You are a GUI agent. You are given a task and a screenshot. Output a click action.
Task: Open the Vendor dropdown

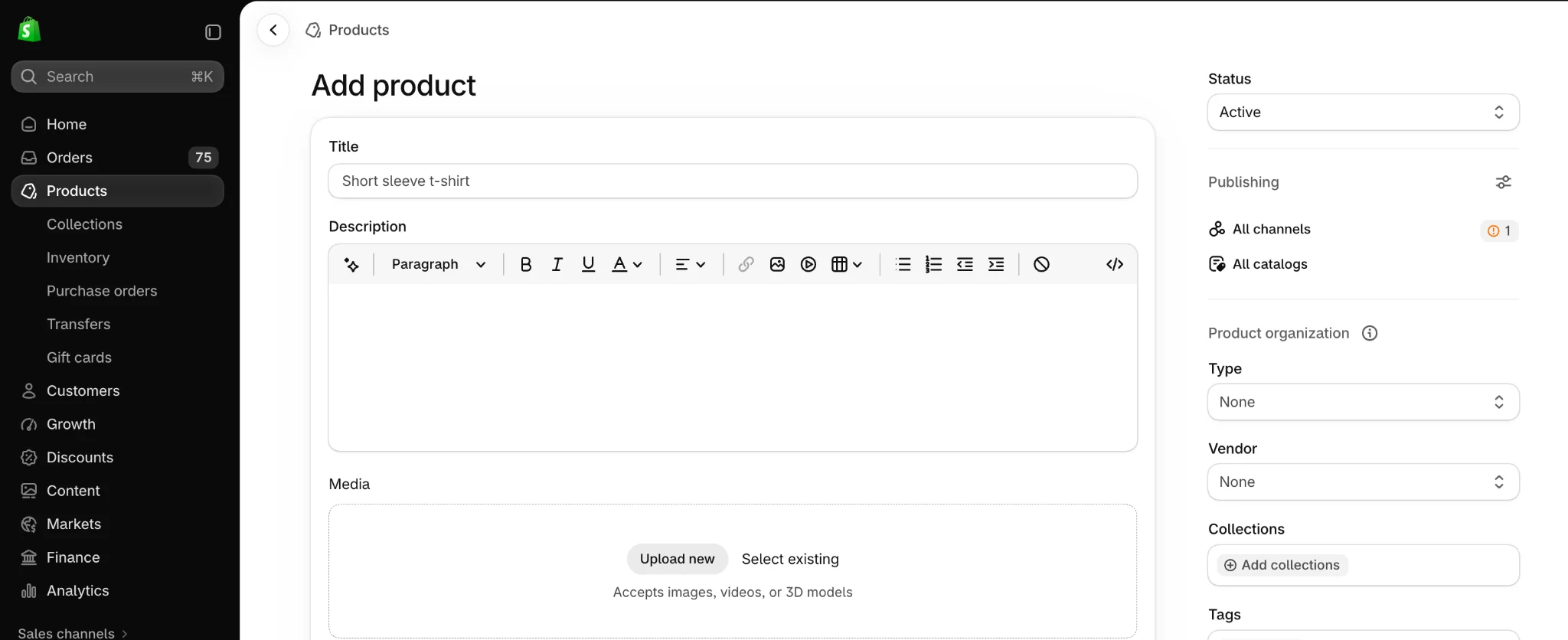pos(1363,482)
